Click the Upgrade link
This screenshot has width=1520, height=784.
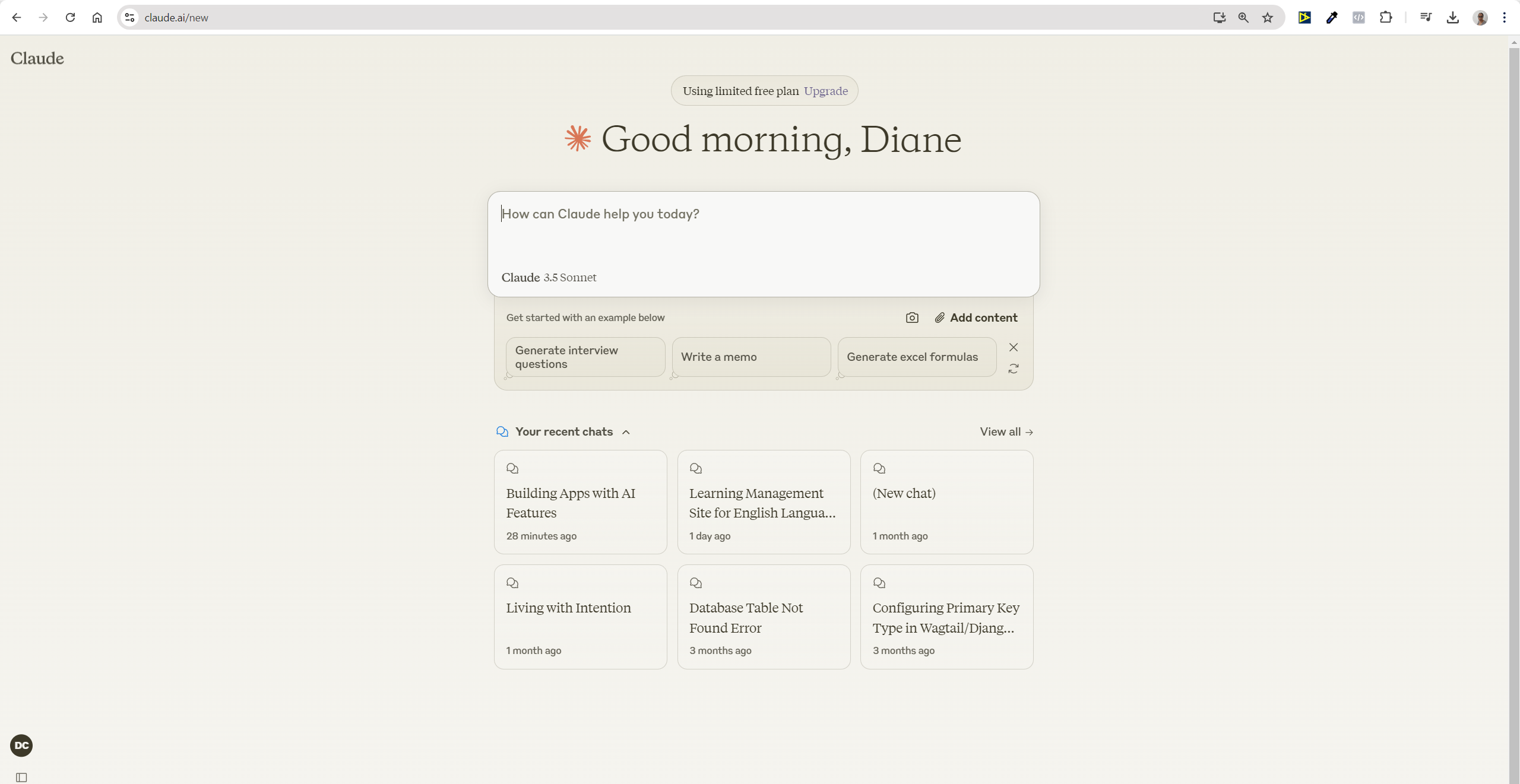(825, 91)
